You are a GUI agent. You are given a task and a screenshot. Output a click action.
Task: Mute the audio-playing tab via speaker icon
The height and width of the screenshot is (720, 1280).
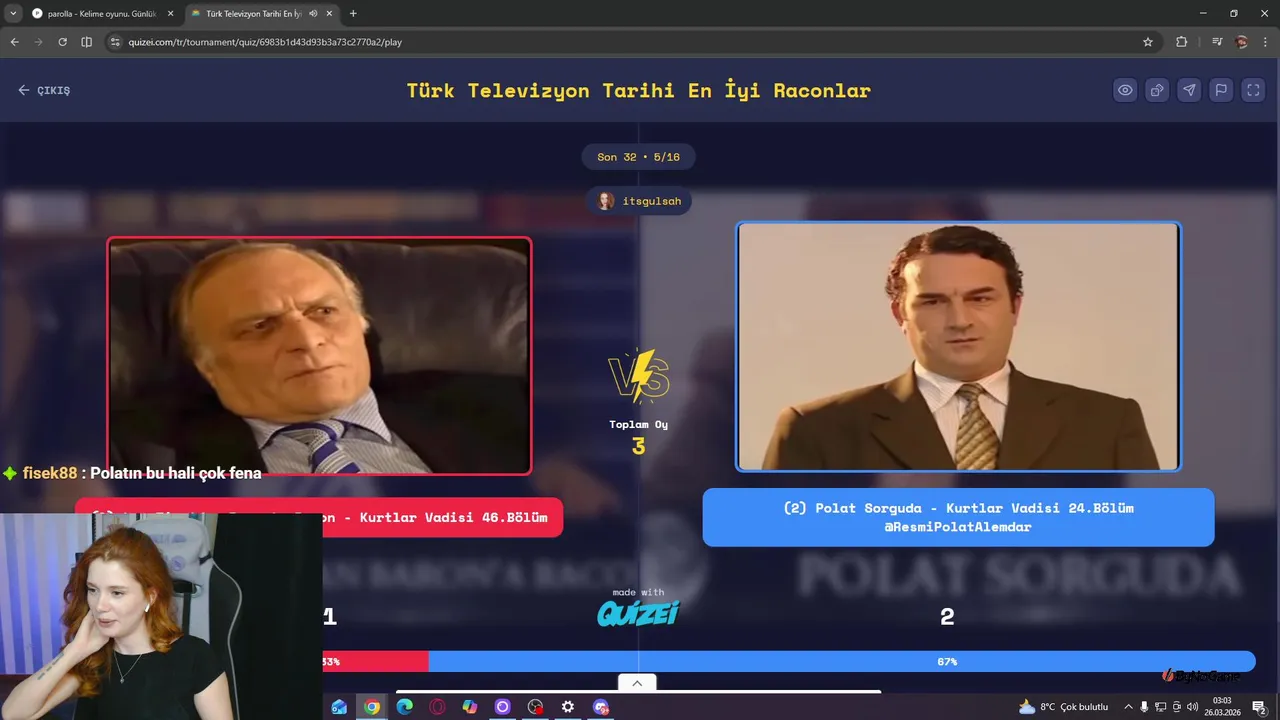tap(313, 13)
